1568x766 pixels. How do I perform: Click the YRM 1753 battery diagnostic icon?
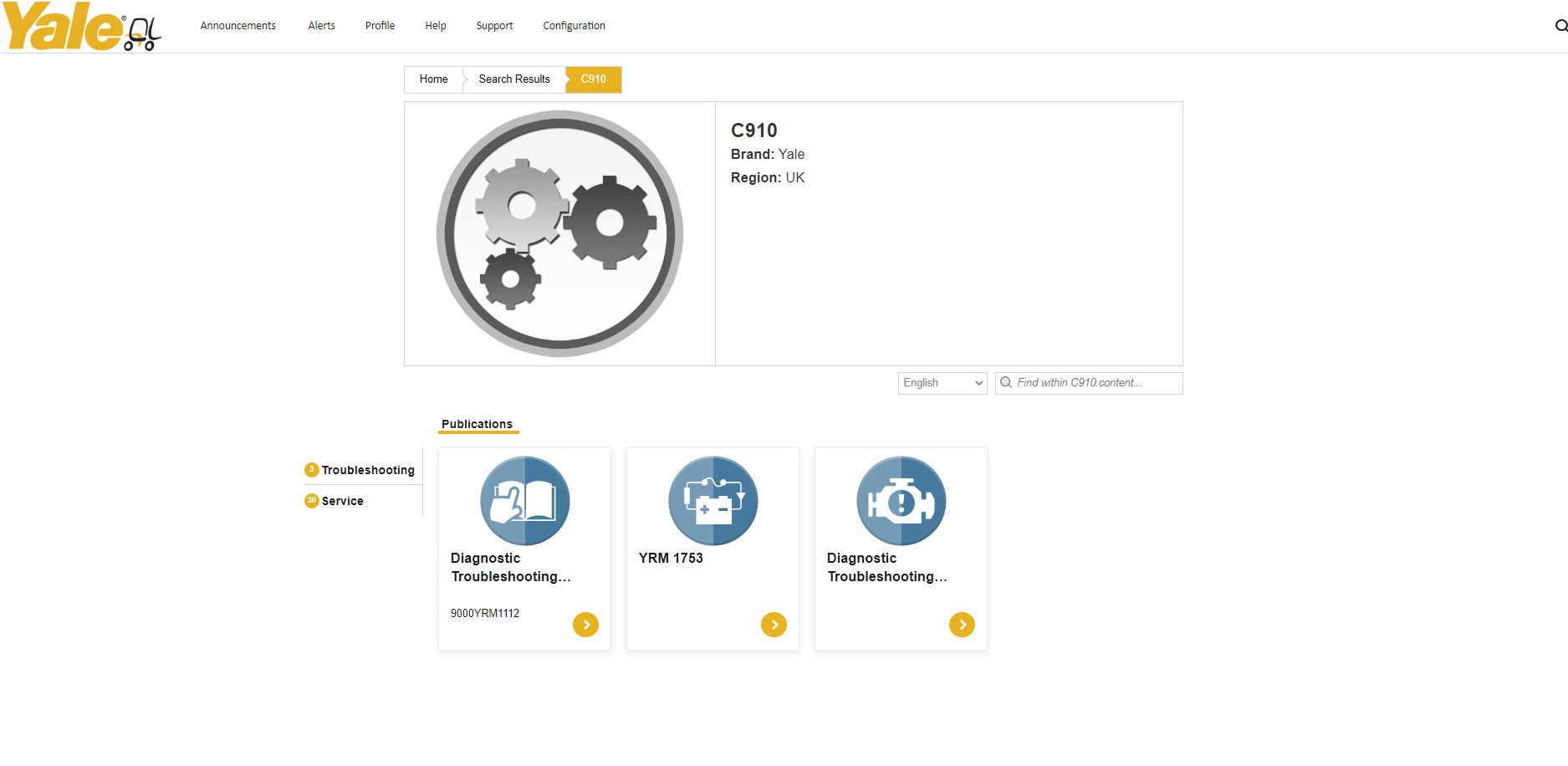coord(712,500)
